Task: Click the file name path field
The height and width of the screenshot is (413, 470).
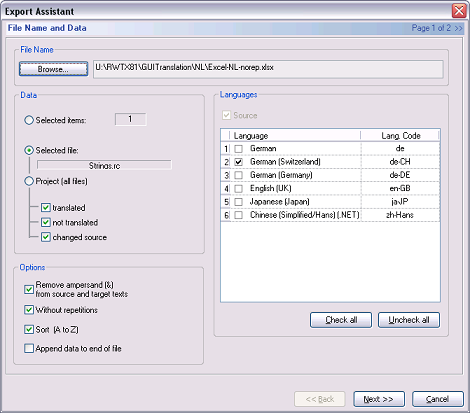Action: pos(268,69)
